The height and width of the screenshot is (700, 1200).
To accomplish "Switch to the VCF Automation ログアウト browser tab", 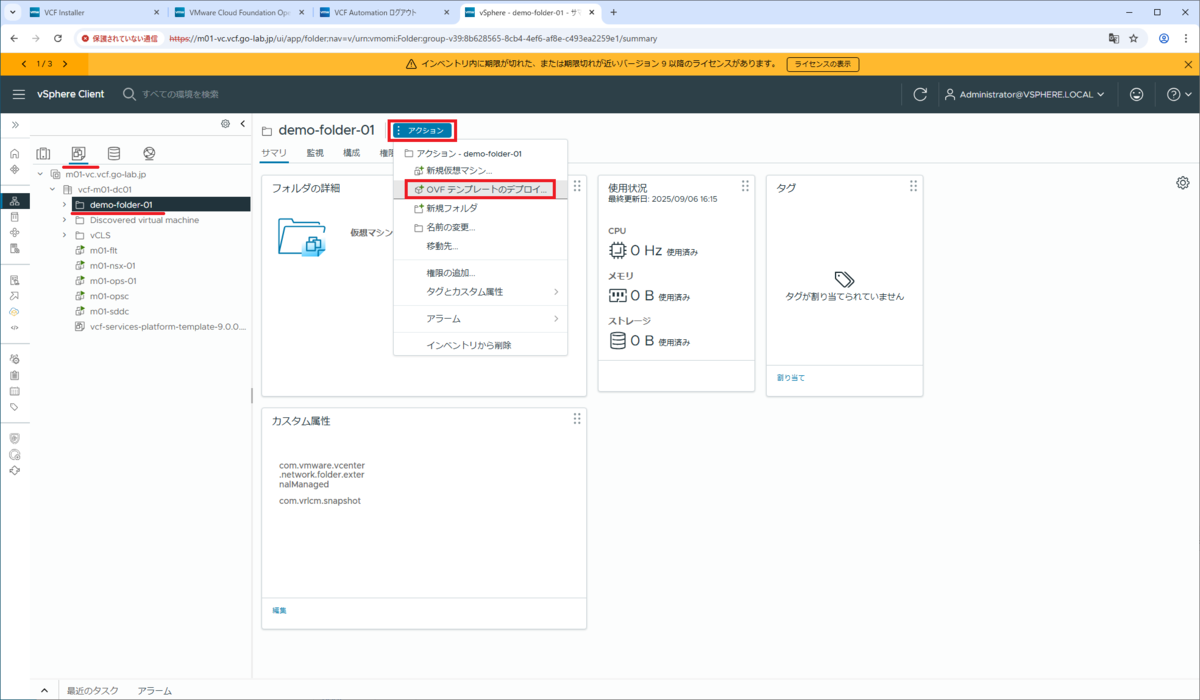I will (385, 12).
